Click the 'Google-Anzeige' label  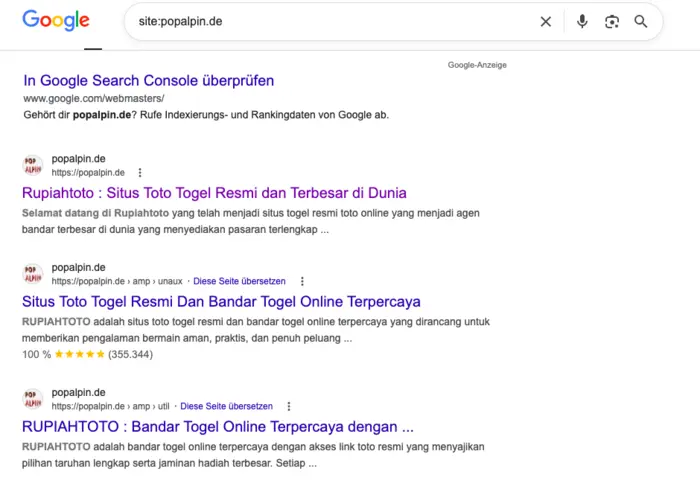477,65
